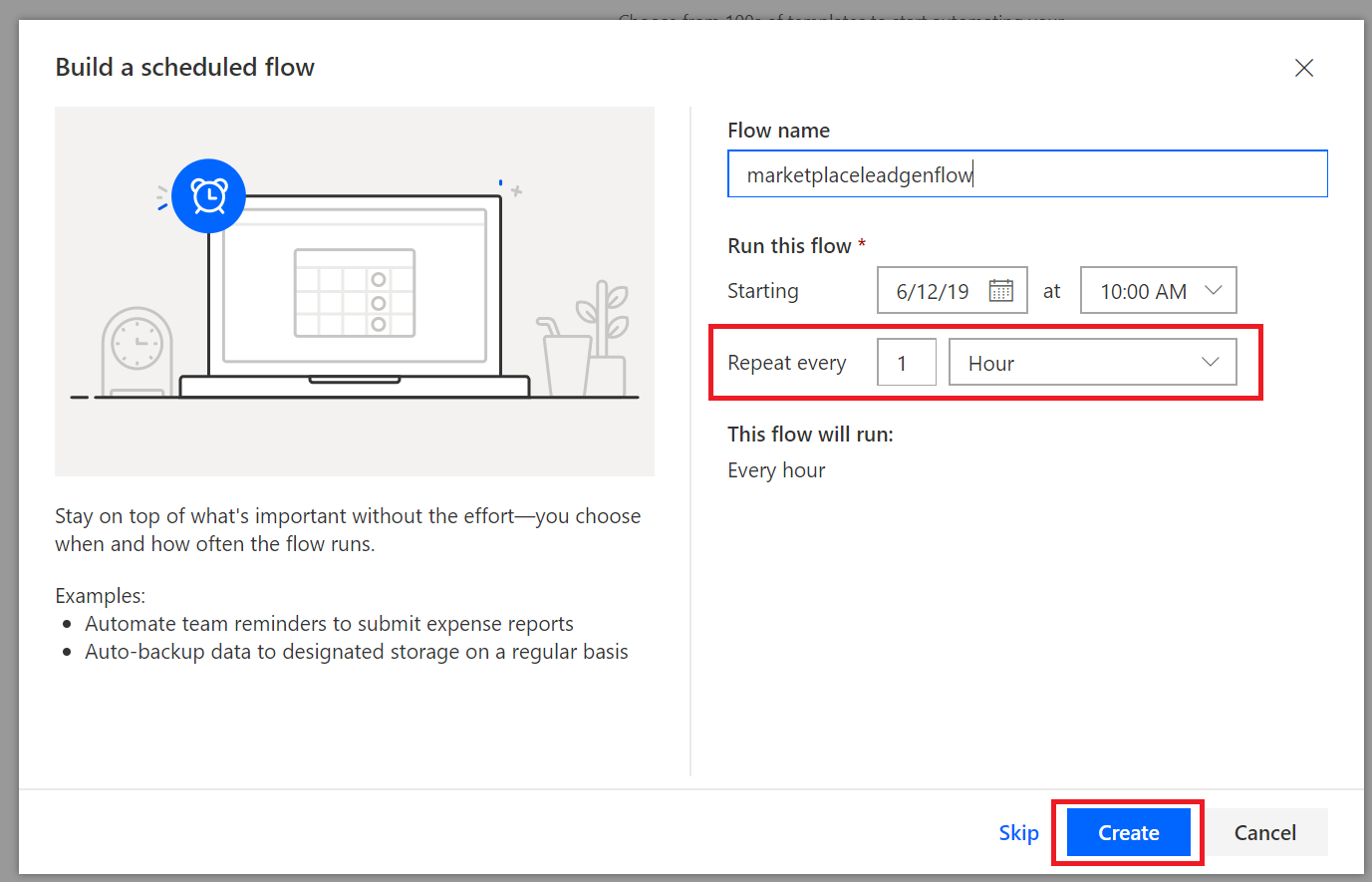Screen dimensions: 1372x882
Task: Click inside the Flow name text field
Action: pyautogui.click(x=1027, y=173)
